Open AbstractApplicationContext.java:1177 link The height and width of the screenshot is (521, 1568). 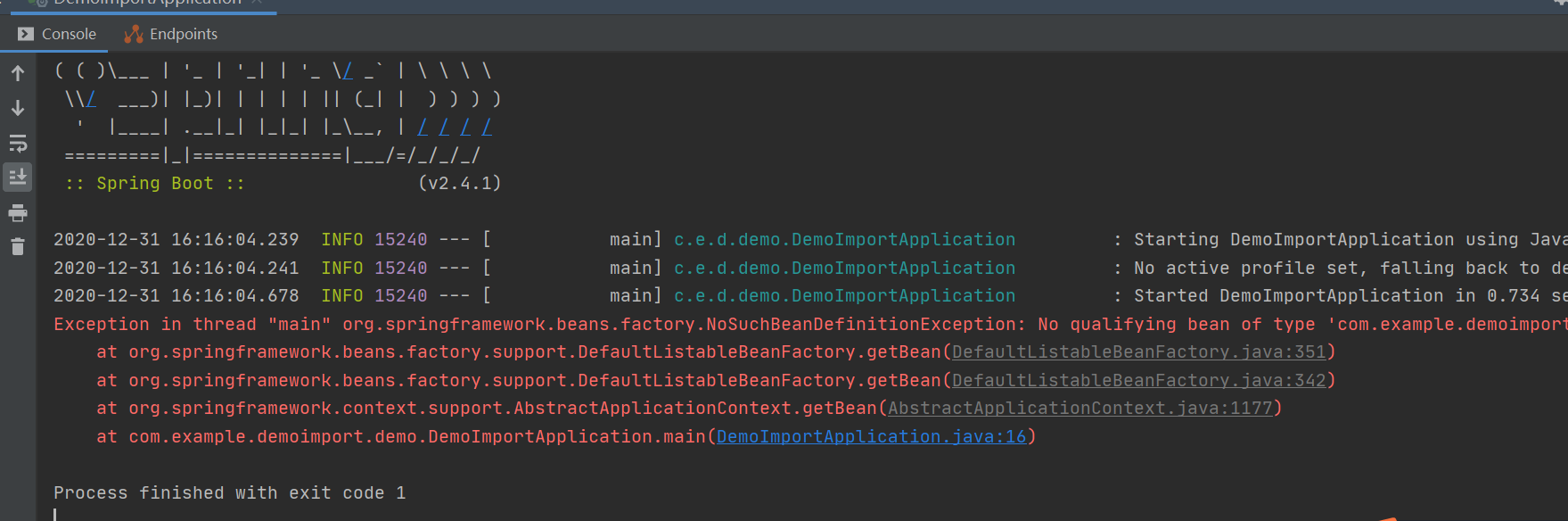coord(1080,409)
